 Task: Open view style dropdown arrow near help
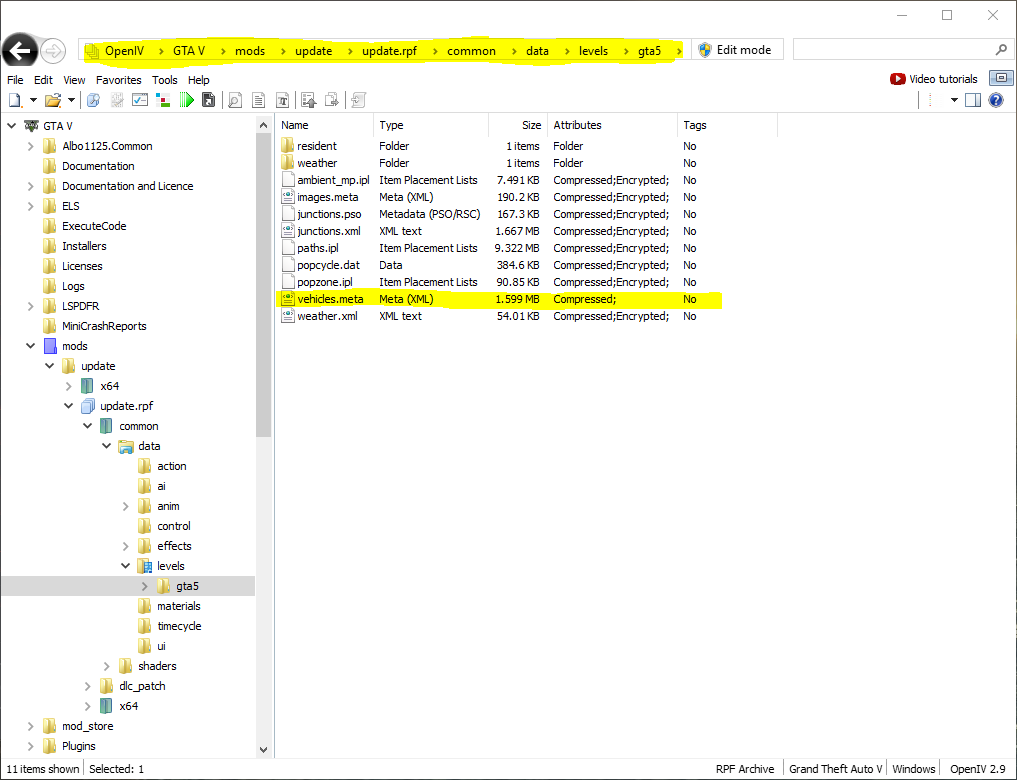click(954, 100)
